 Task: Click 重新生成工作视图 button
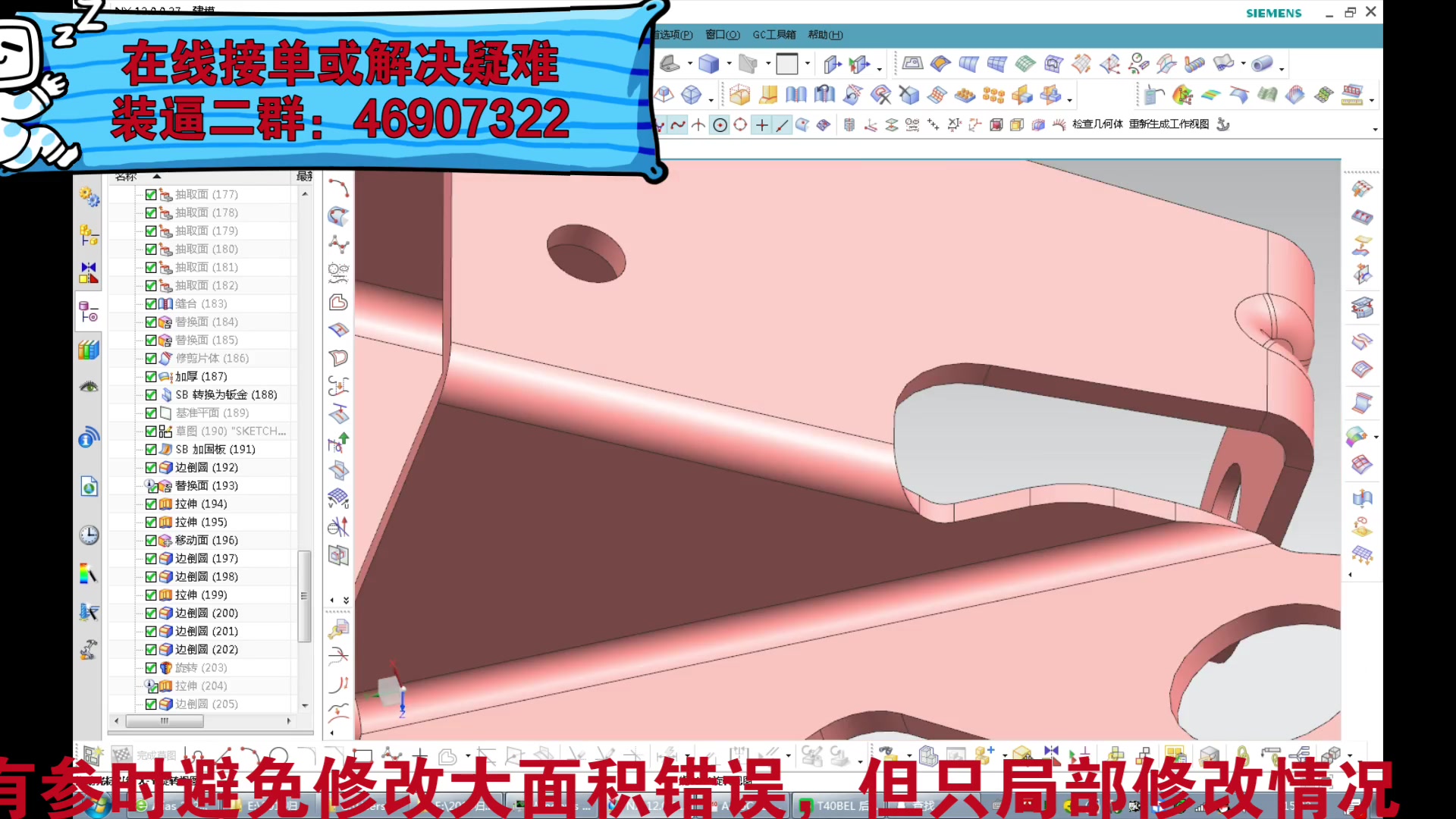click(1168, 124)
